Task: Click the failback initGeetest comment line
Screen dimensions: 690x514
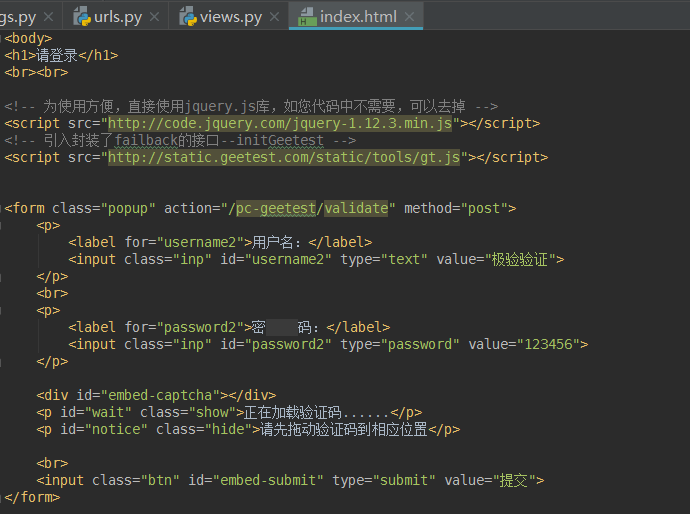Action: point(180,140)
